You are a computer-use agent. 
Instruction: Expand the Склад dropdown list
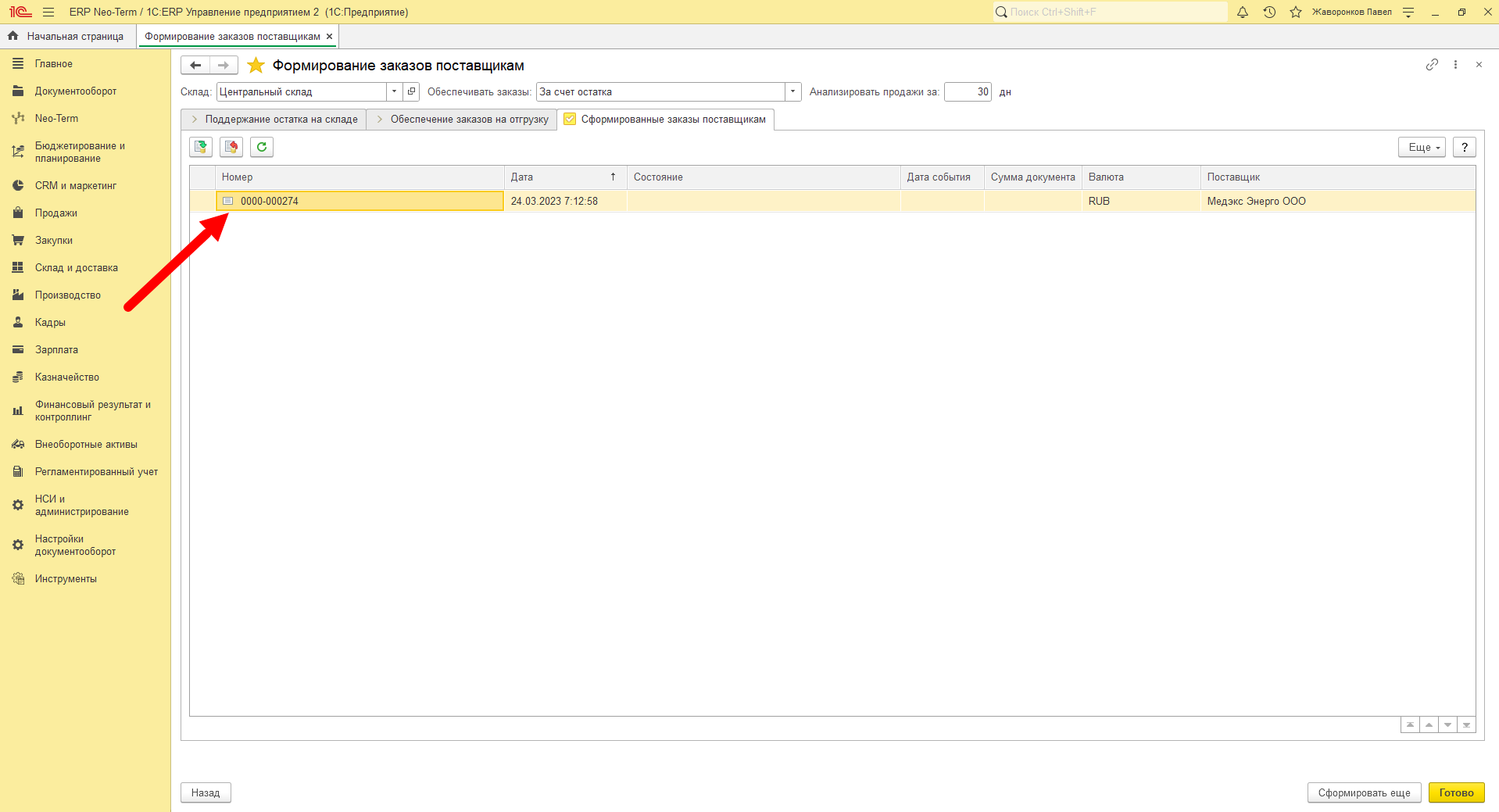(x=395, y=91)
